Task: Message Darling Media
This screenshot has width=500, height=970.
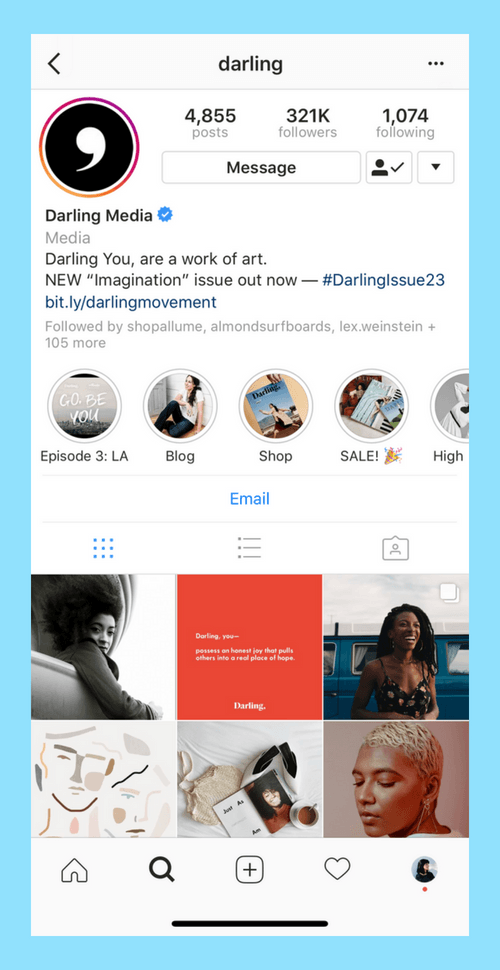Action: point(261,168)
